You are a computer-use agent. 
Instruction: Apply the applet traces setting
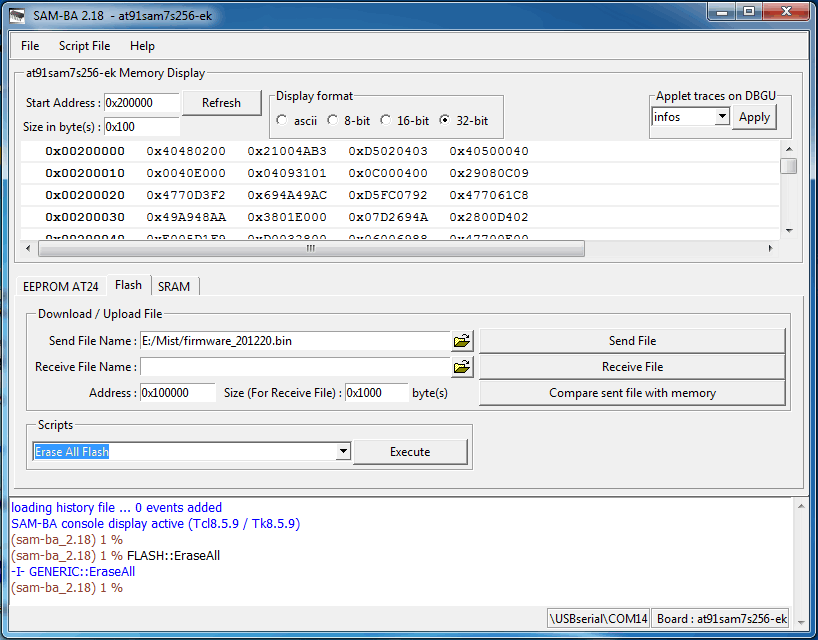point(754,117)
